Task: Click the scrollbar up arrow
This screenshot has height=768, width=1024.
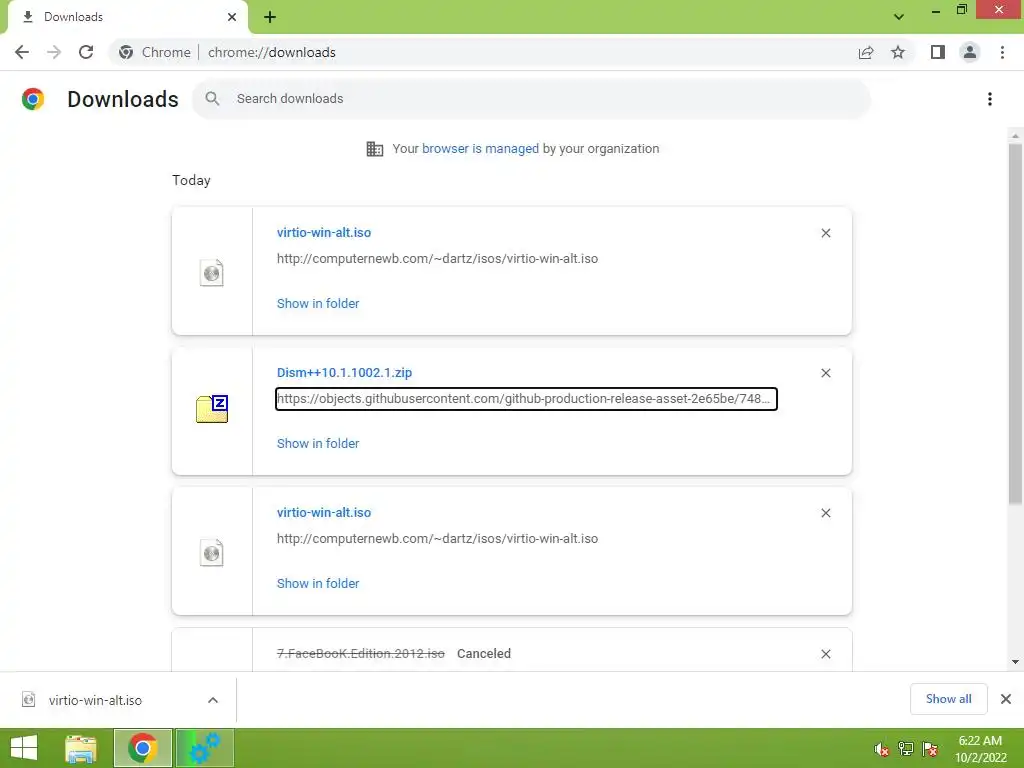Action: (x=1015, y=136)
